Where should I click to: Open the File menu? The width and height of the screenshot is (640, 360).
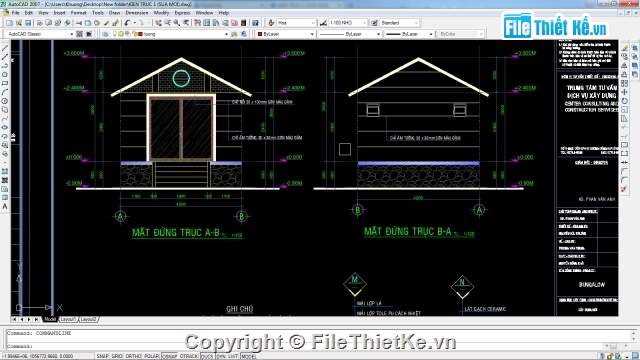click(x=15, y=13)
